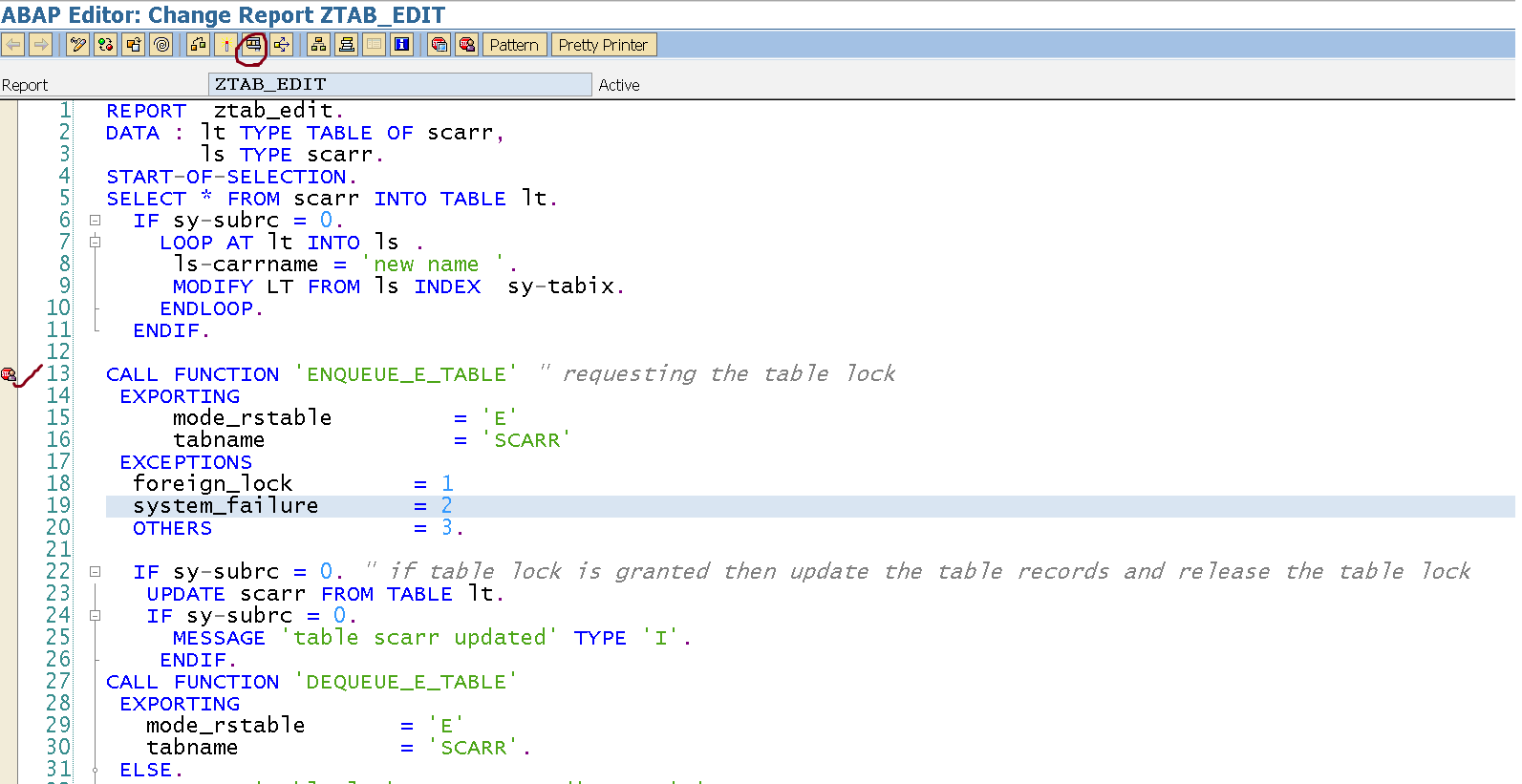Click 'ENDLOOP' on line 10
Image resolution: width=1522 pixels, height=784 pixels.
point(206,308)
